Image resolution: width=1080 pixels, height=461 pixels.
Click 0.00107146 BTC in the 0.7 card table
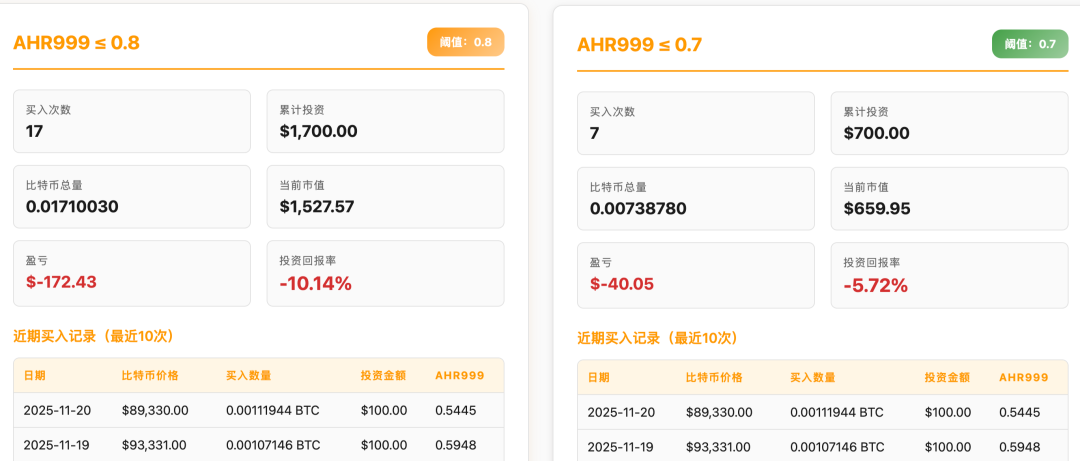coord(837,447)
